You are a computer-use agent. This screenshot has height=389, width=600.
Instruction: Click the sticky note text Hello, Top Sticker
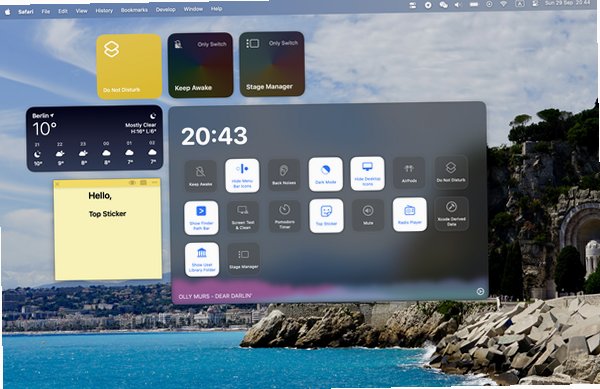[x=107, y=205]
